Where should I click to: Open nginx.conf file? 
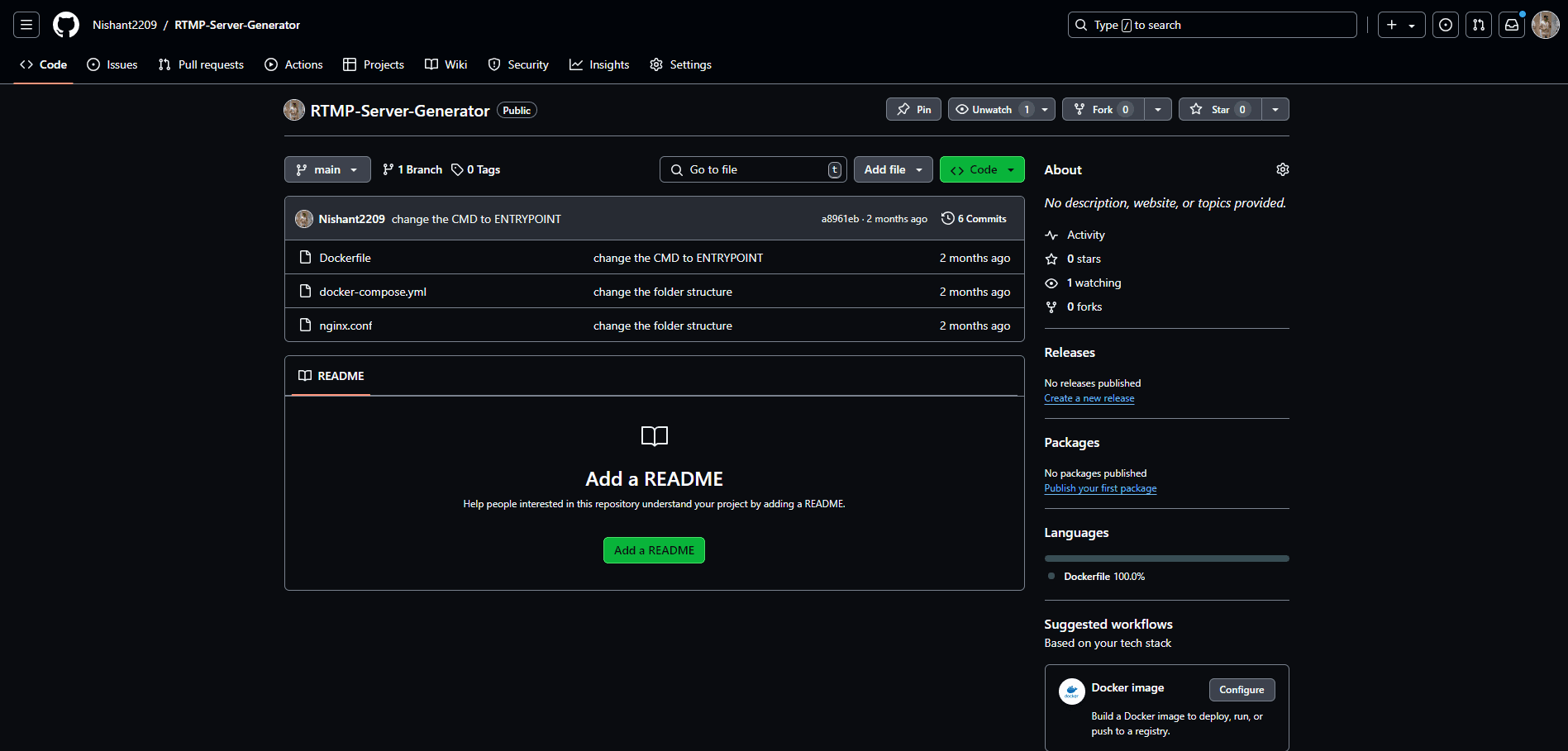(x=346, y=326)
